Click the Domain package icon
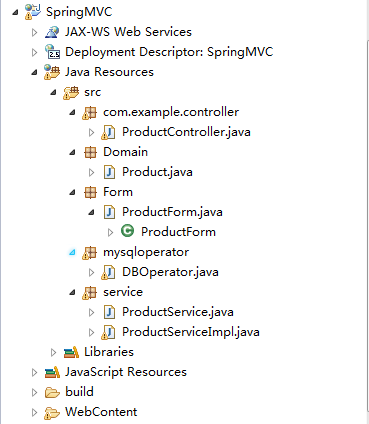369x424 pixels. [90, 152]
